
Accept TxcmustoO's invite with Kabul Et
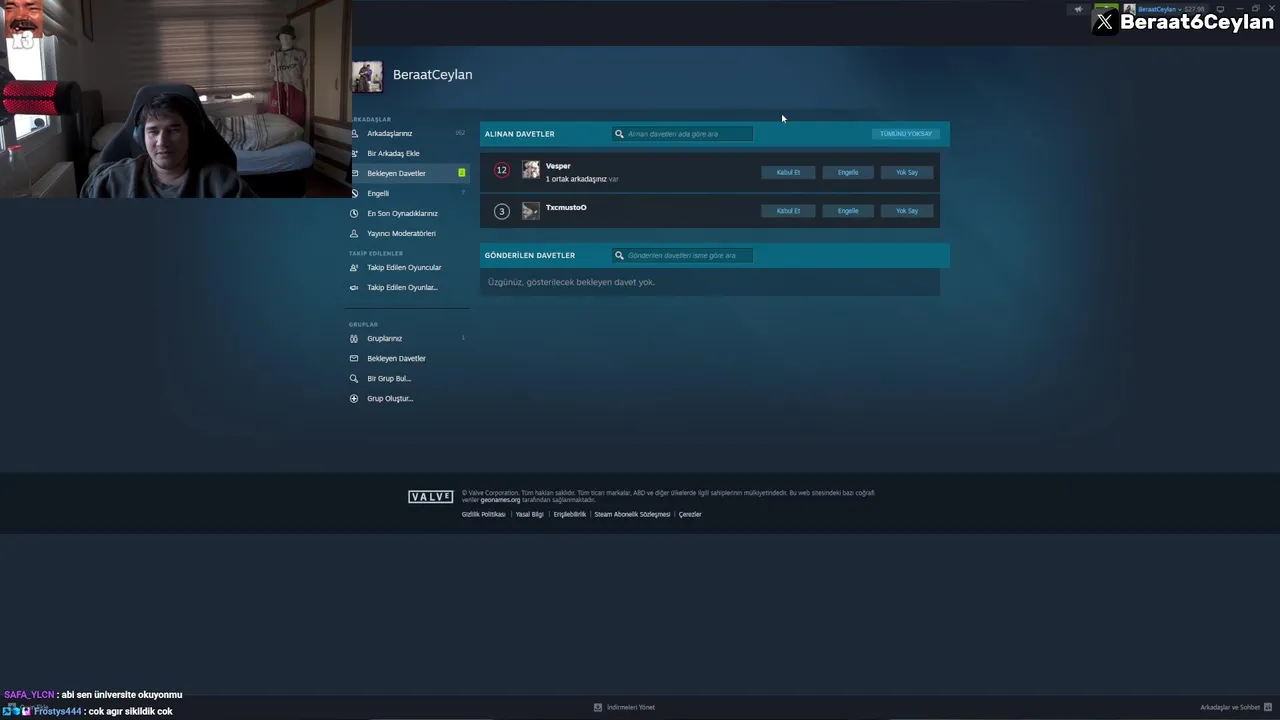[788, 211]
